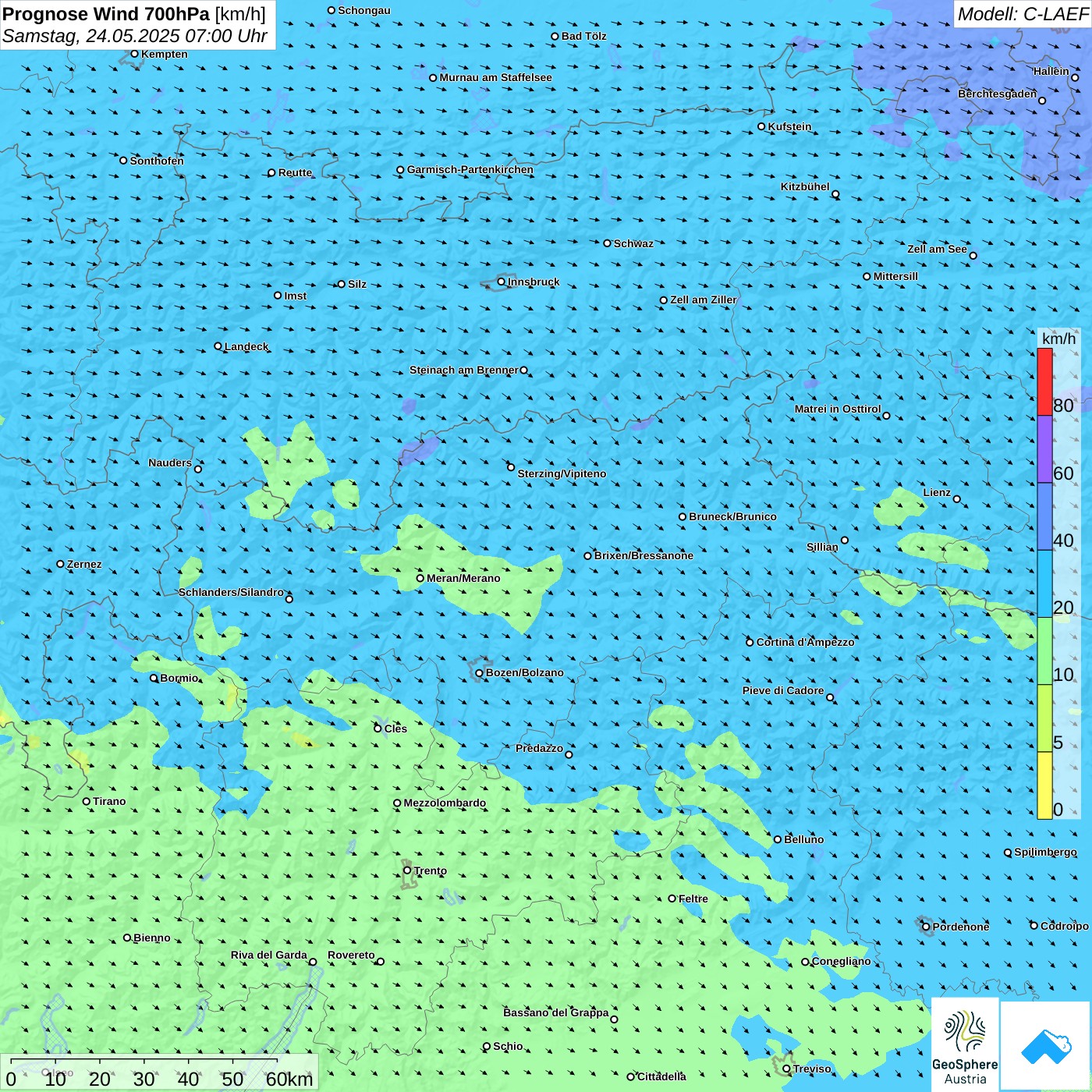
Task: Click the blue cloud logo icon
Action: (x=1046, y=1046)
